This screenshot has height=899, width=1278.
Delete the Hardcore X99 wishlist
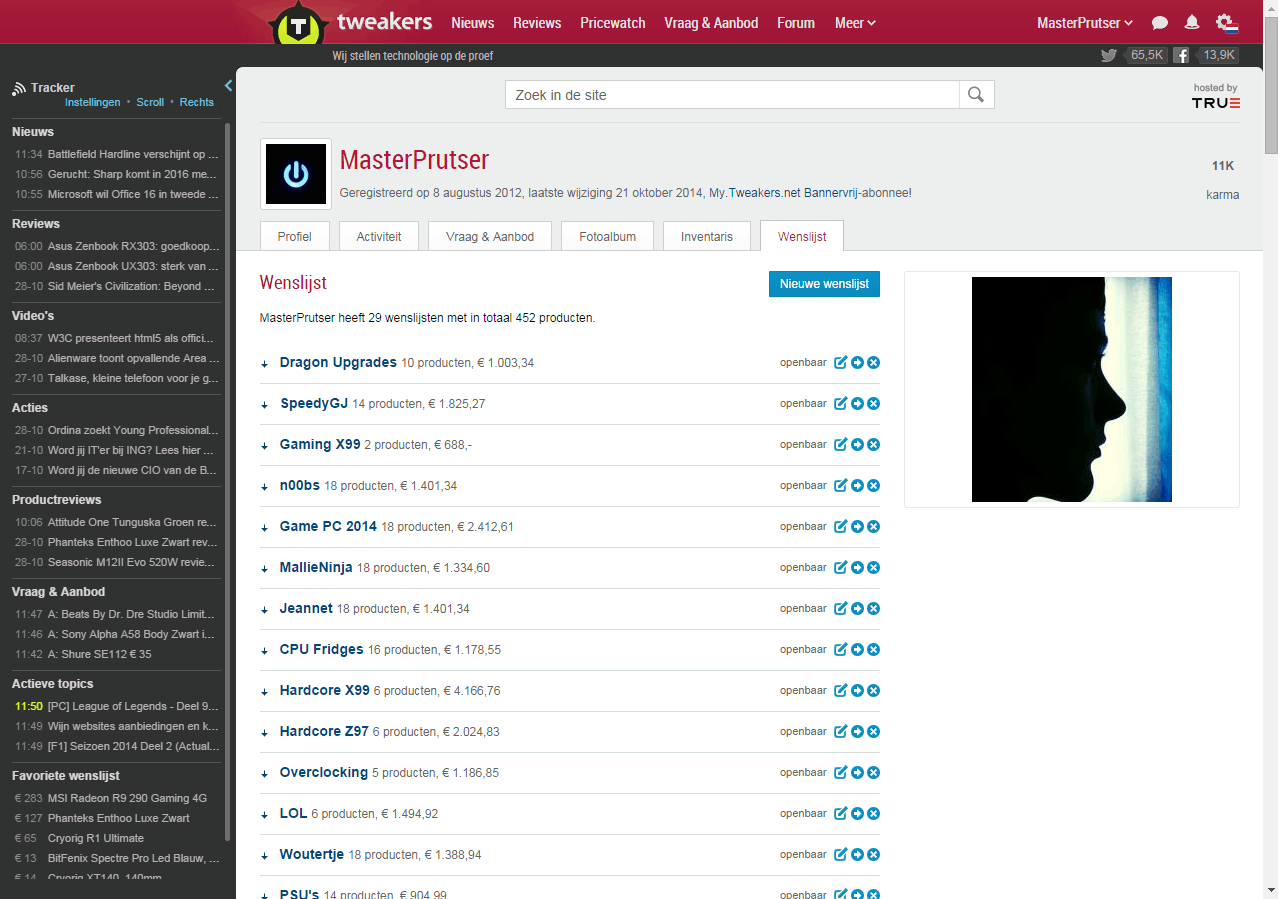[x=873, y=690]
